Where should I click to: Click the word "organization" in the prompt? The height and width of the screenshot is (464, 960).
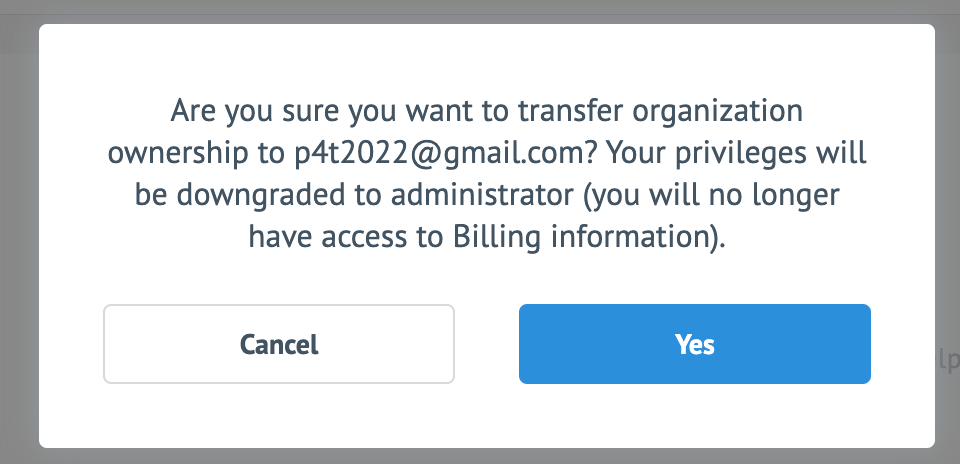(x=717, y=112)
